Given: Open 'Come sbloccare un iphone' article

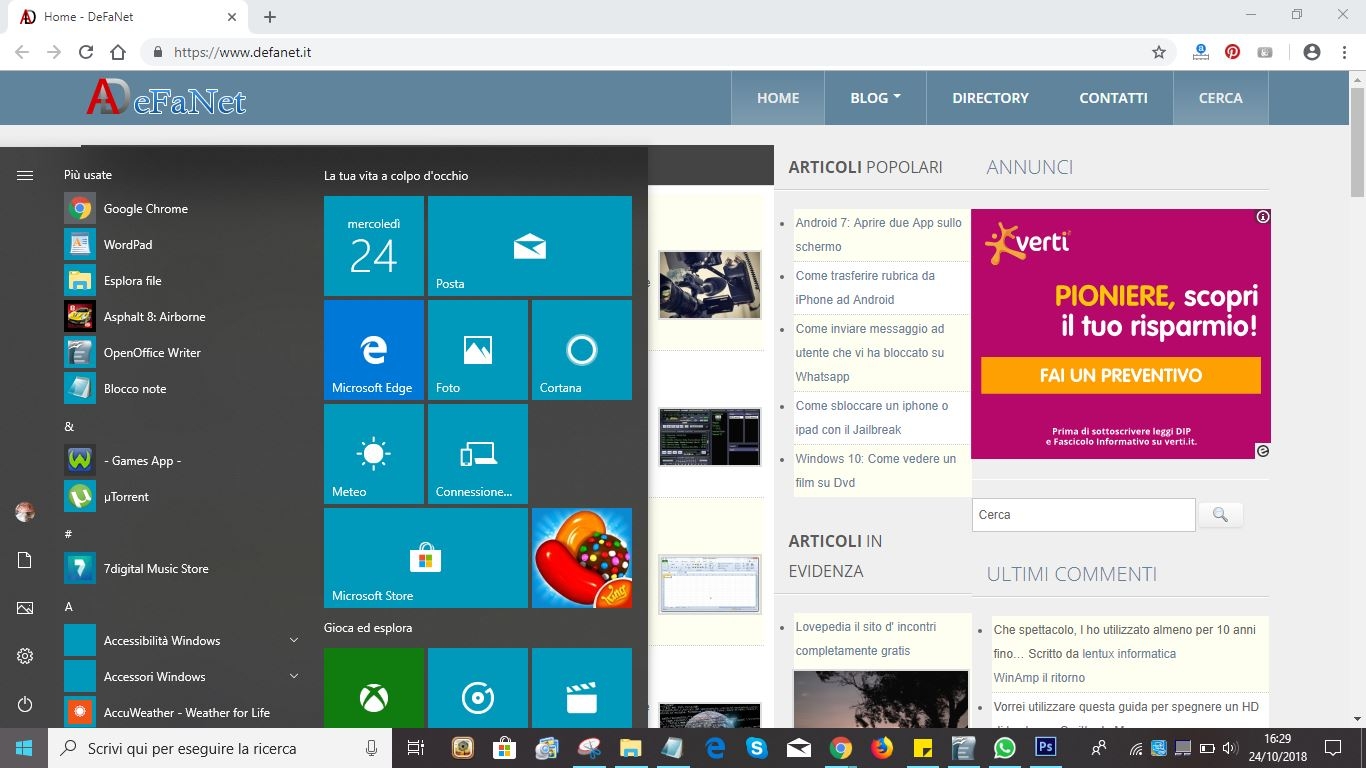Looking at the screenshot, I should point(872,418).
